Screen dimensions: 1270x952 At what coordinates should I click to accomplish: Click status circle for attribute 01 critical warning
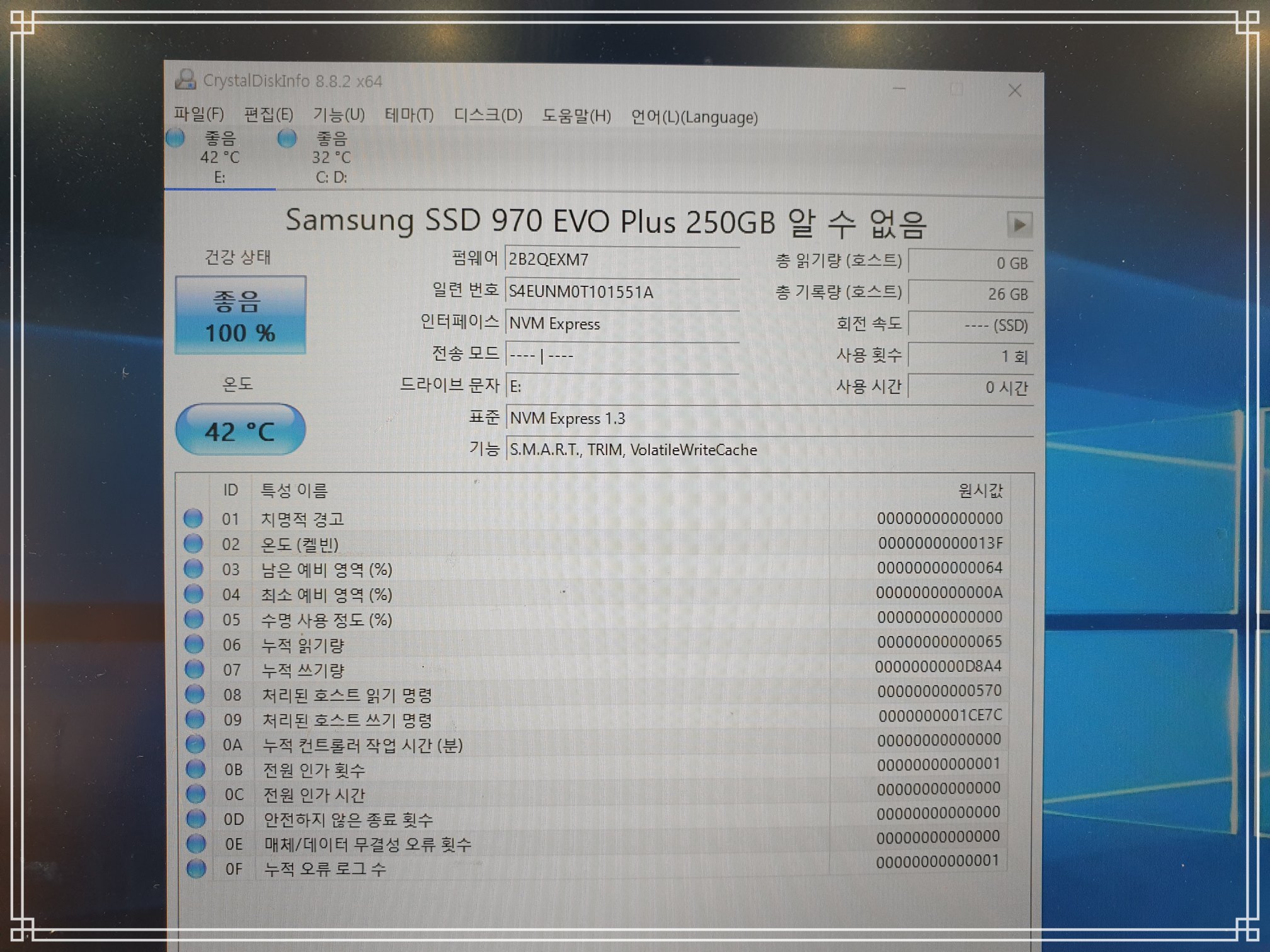pos(193,518)
